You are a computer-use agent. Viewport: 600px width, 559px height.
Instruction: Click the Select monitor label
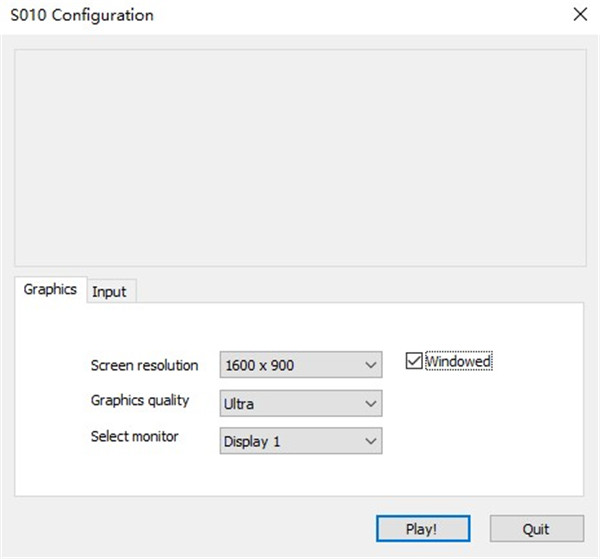pos(135,436)
